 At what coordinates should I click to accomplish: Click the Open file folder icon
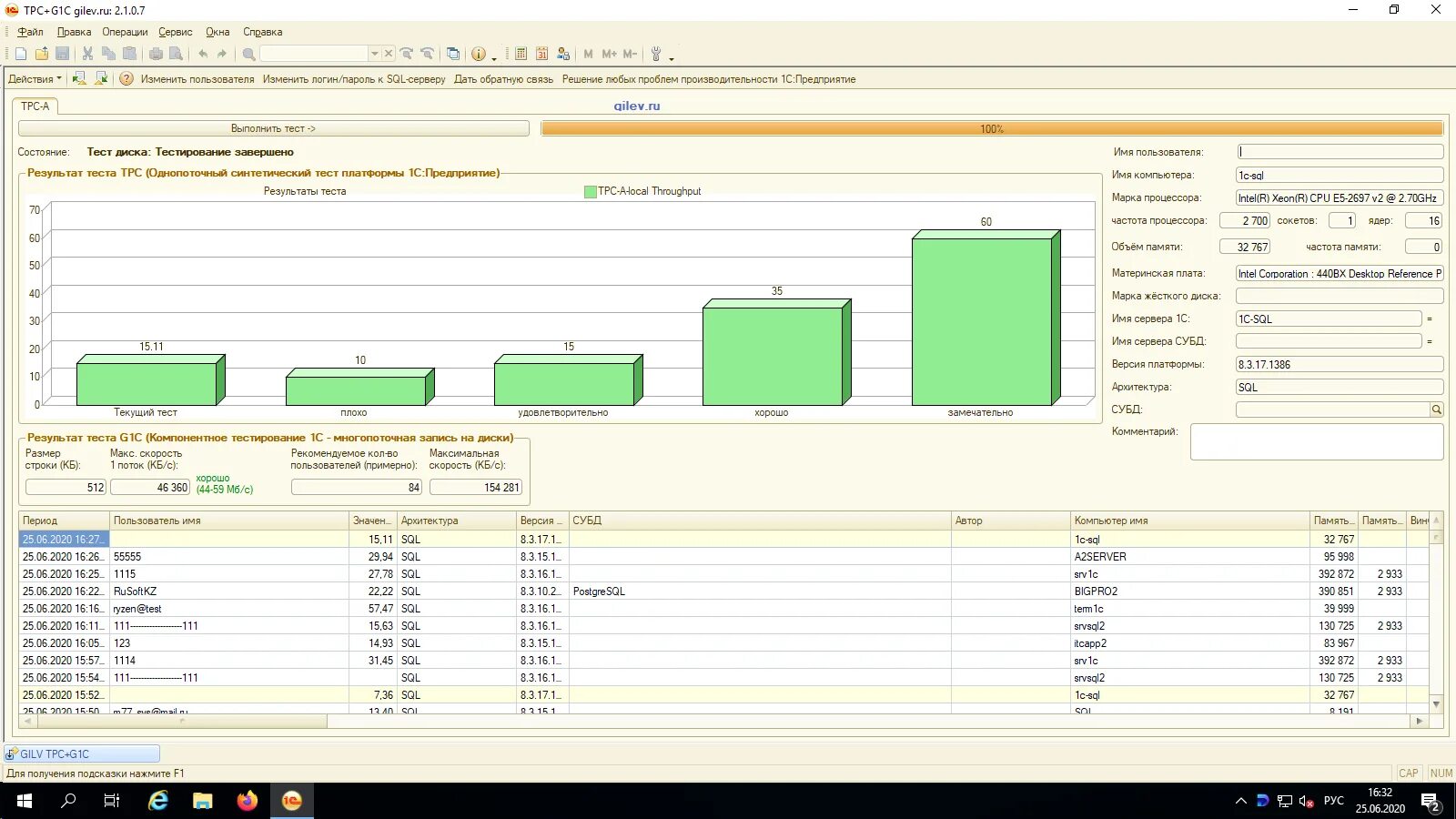tap(42, 54)
